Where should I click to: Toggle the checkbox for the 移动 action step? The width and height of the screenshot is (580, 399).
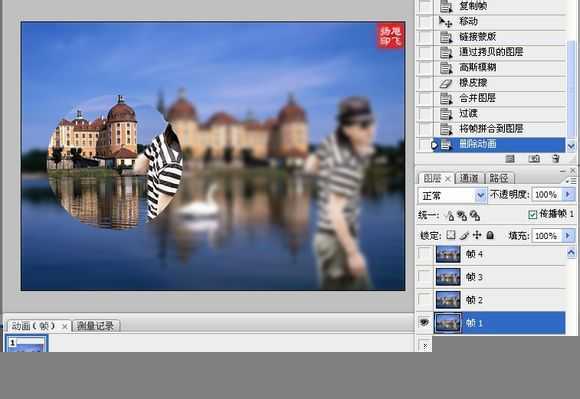(x=425, y=21)
